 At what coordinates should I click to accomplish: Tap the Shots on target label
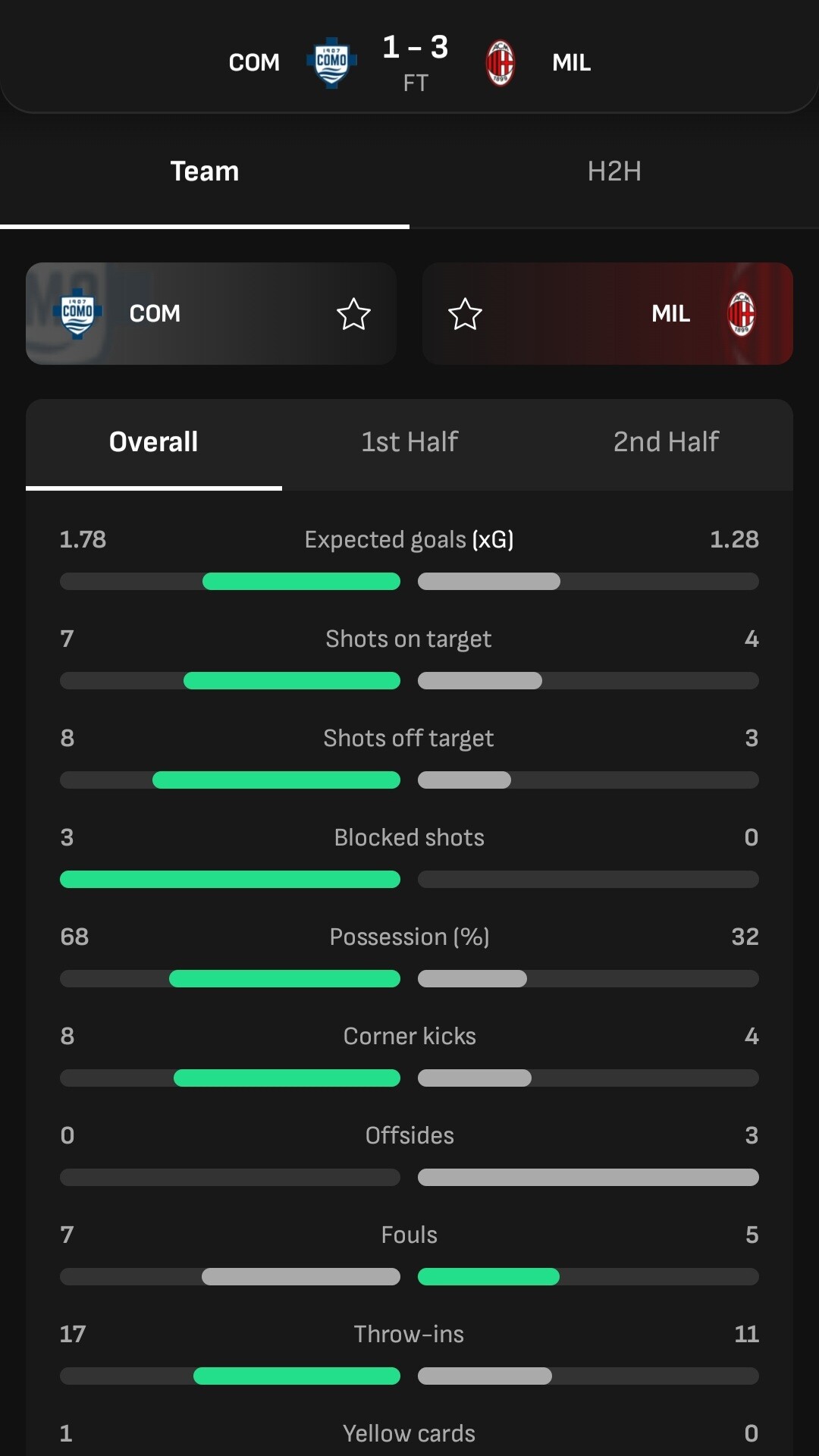[x=409, y=639]
